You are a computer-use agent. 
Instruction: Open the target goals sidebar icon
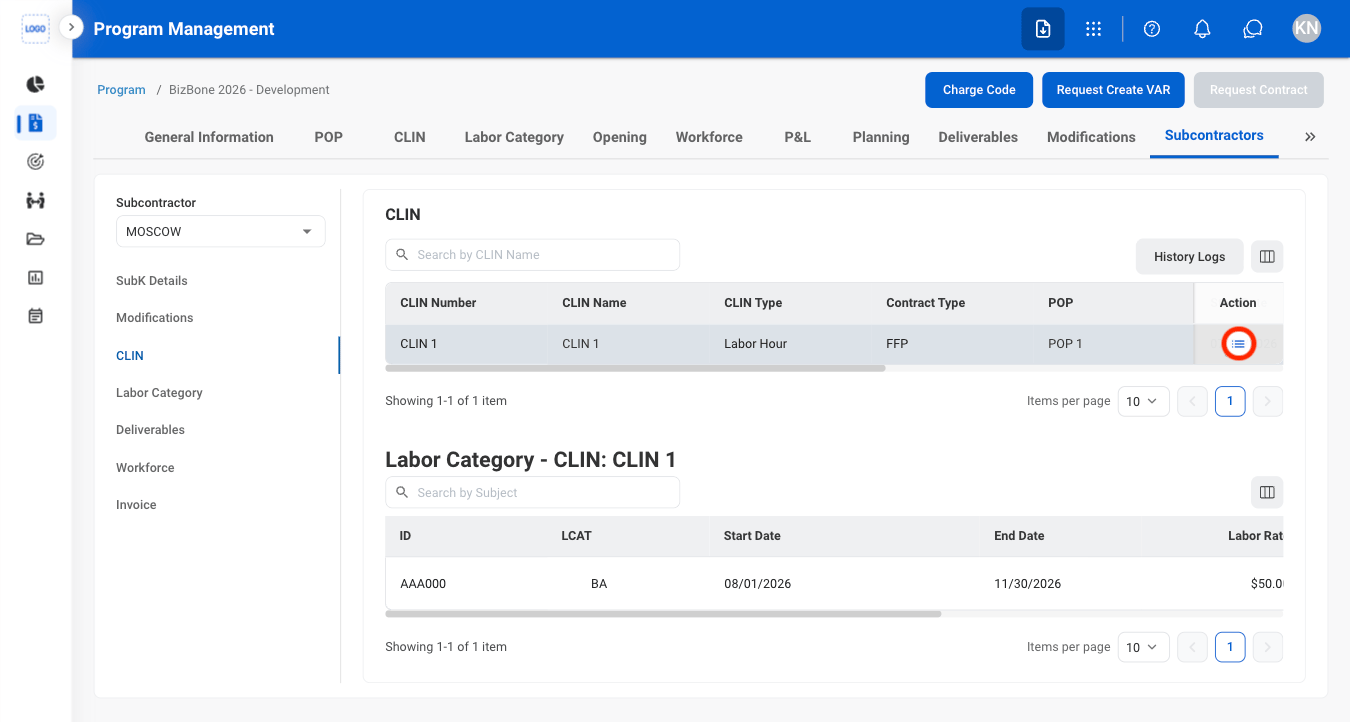tap(35, 161)
